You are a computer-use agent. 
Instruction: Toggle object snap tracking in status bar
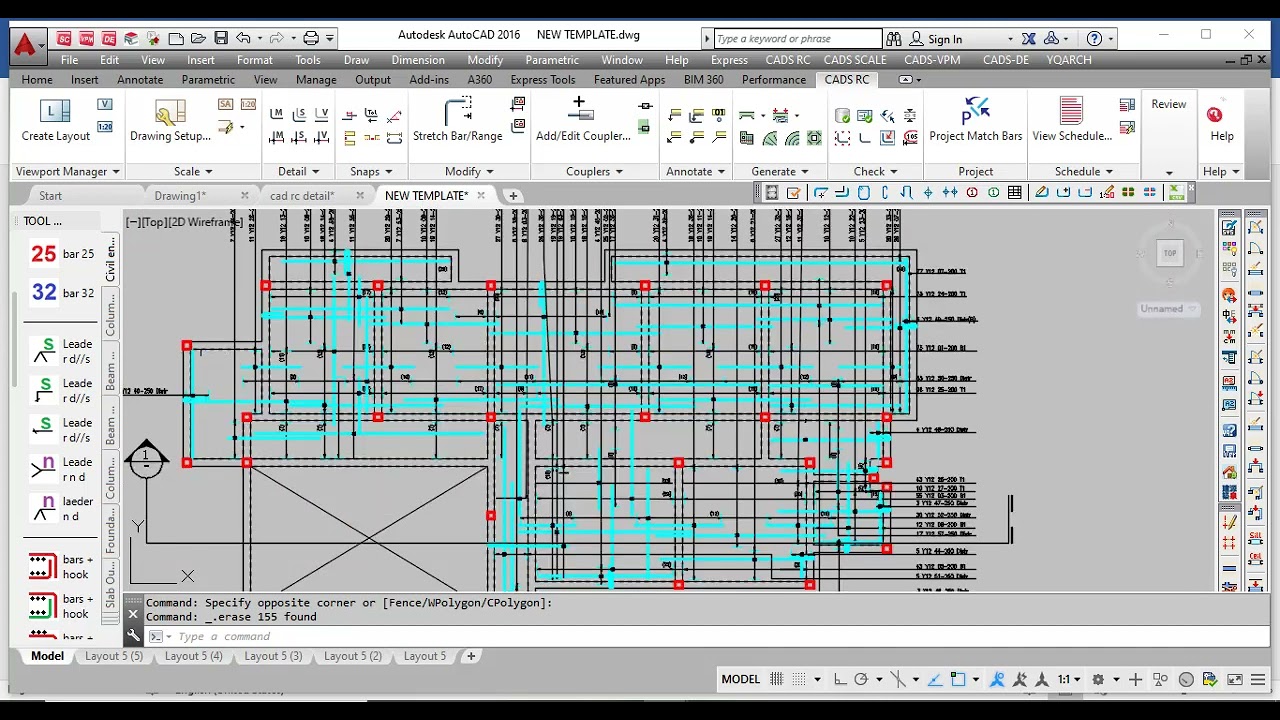(x=936, y=679)
